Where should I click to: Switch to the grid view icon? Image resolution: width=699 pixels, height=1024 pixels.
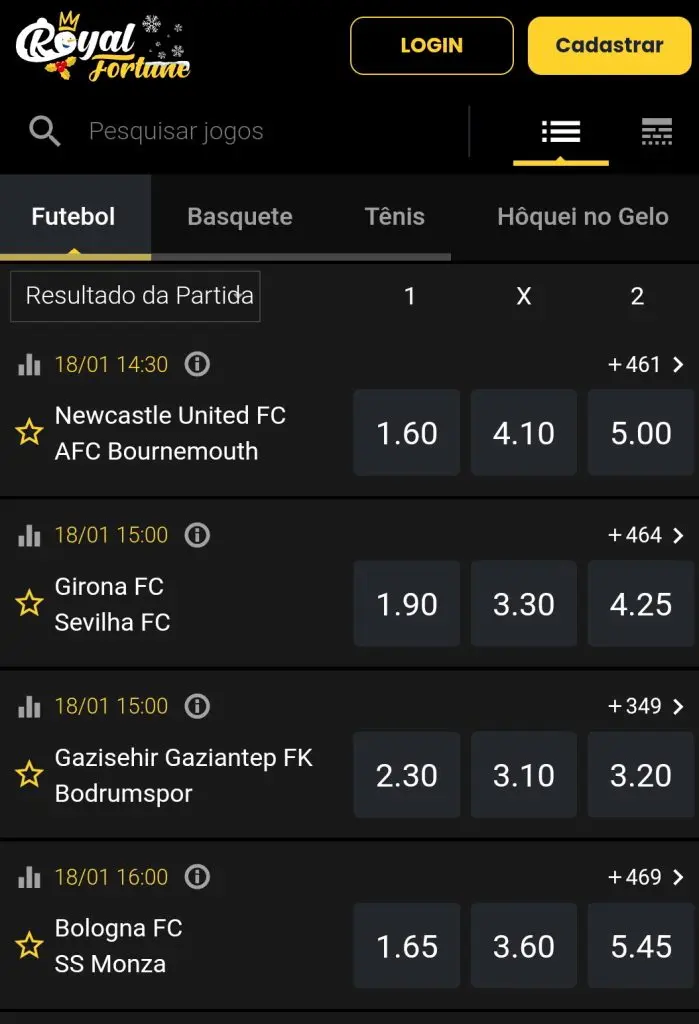coord(657,130)
